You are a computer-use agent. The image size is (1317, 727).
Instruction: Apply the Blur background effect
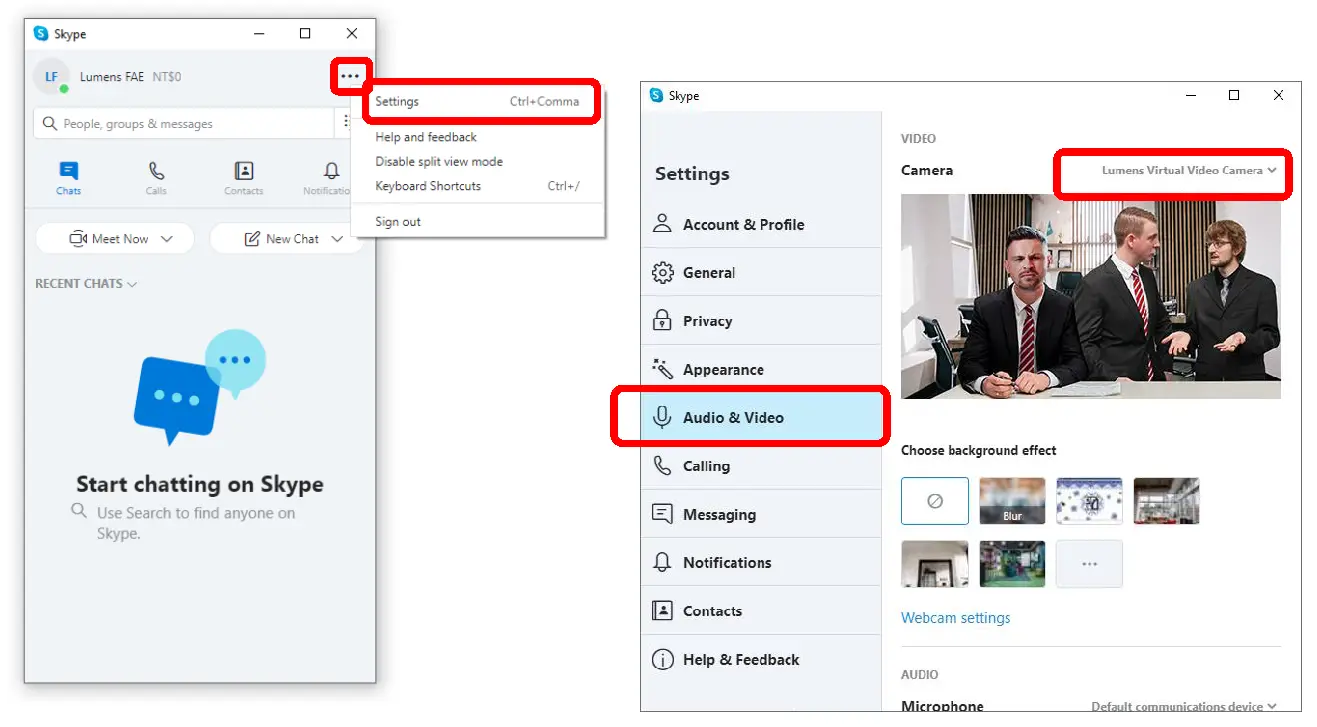pyautogui.click(x=1012, y=501)
